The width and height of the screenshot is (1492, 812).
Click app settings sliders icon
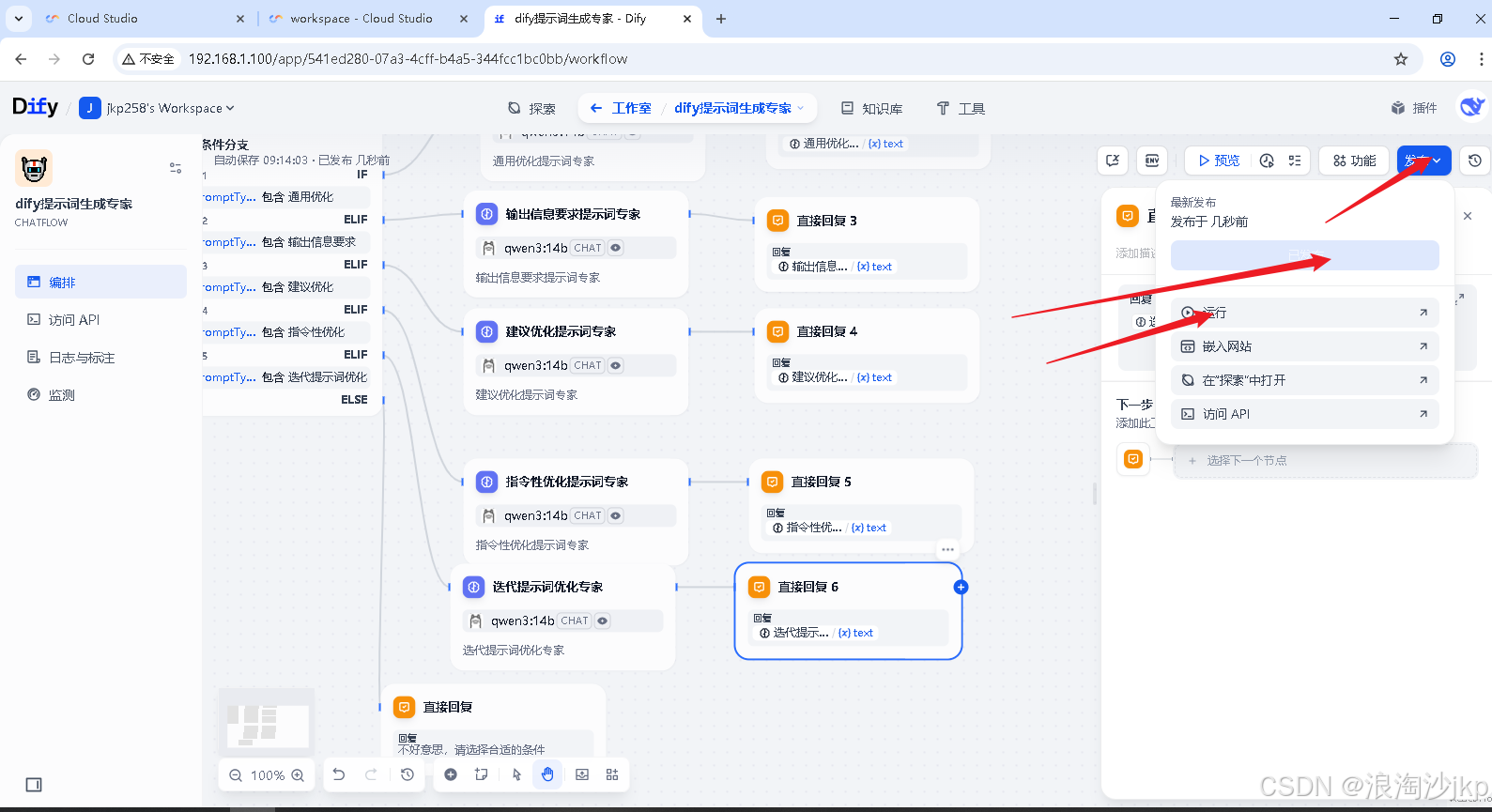(x=176, y=168)
